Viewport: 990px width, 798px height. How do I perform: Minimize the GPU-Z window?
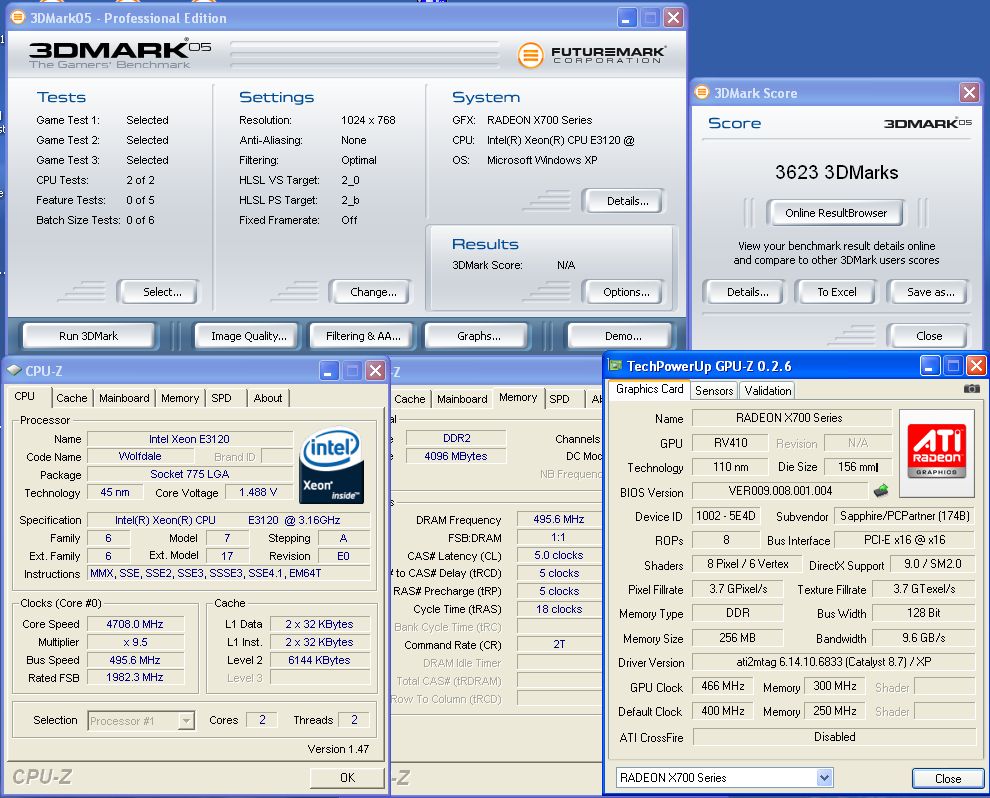click(929, 365)
